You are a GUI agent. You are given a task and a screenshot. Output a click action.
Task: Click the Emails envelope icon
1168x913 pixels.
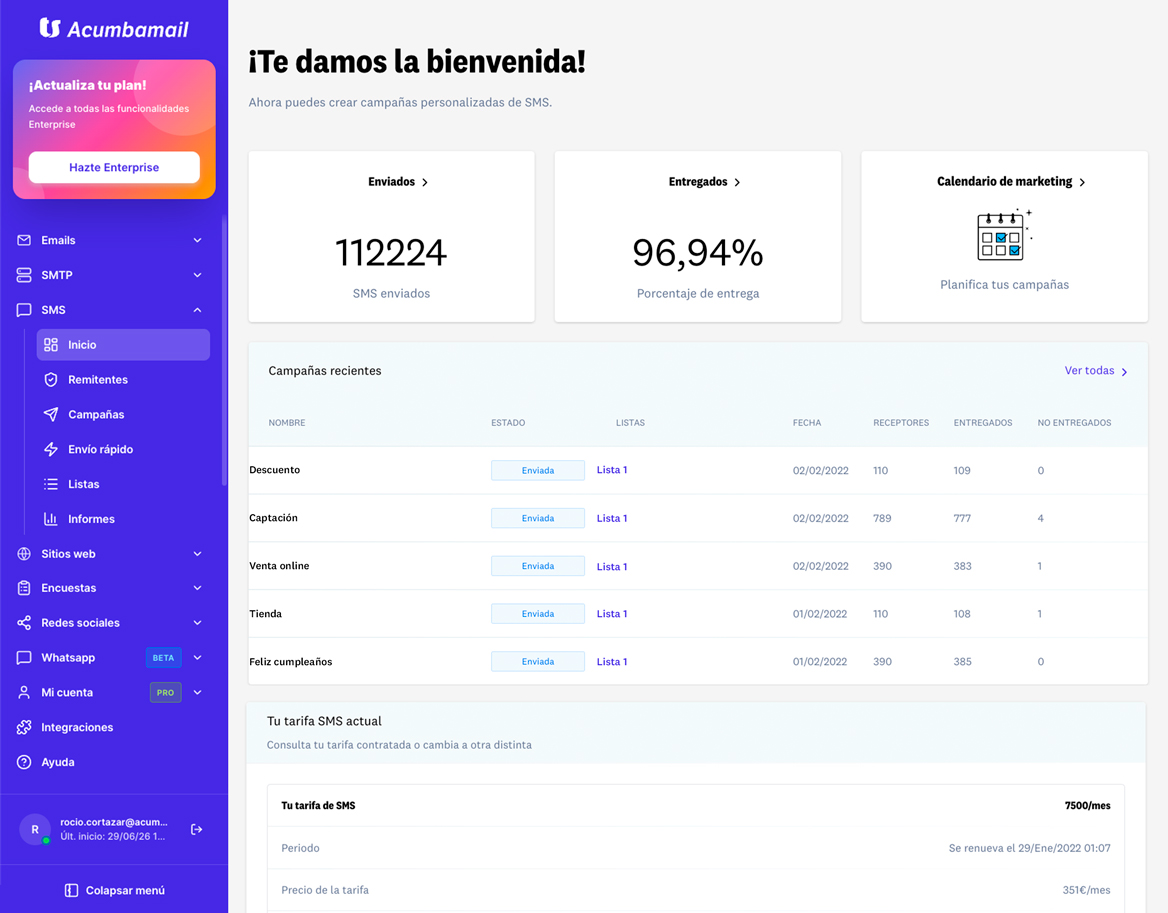24,240
